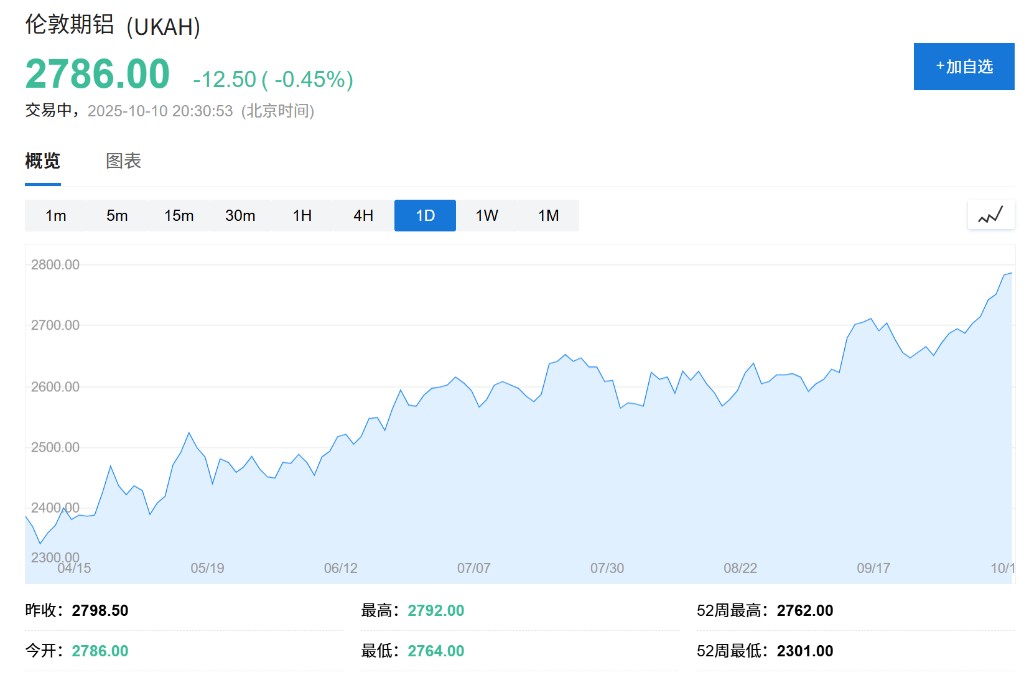Switch to the 图表 tab
The image size is (1024, 690).
(124, 161)
